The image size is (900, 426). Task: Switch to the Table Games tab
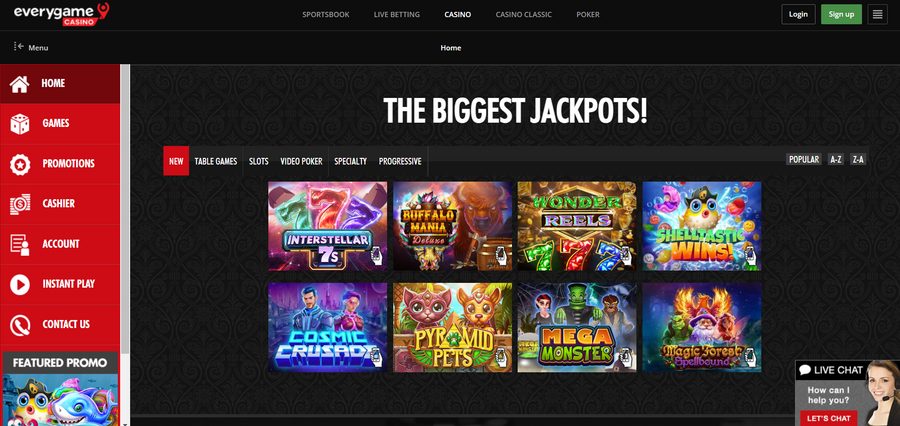[216, 161]
